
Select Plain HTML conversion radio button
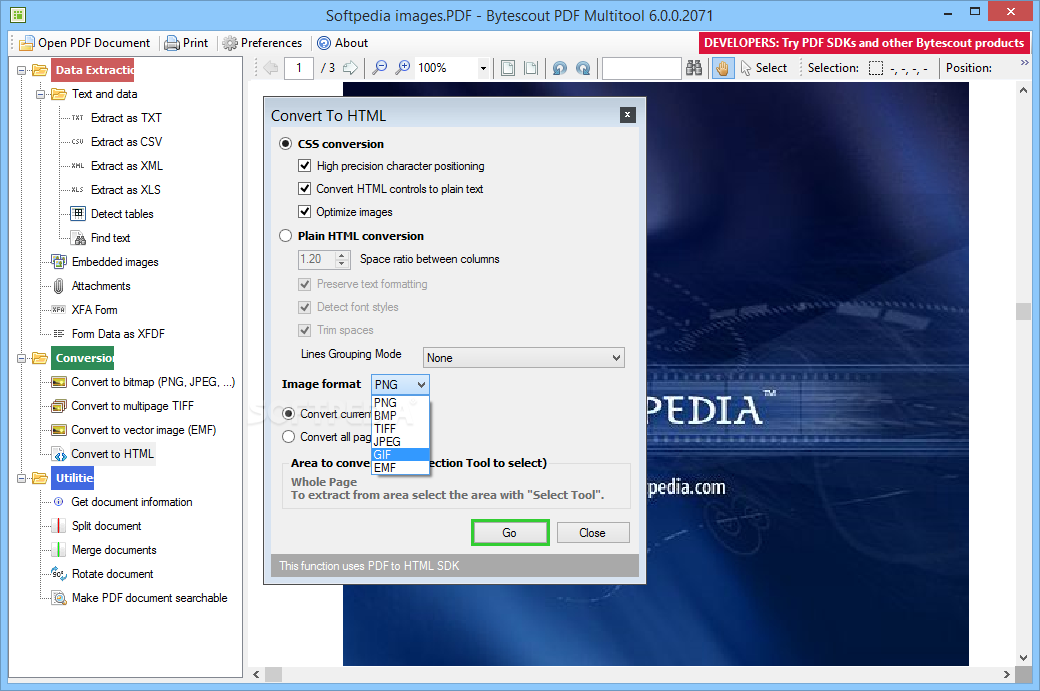coord(286,235)
